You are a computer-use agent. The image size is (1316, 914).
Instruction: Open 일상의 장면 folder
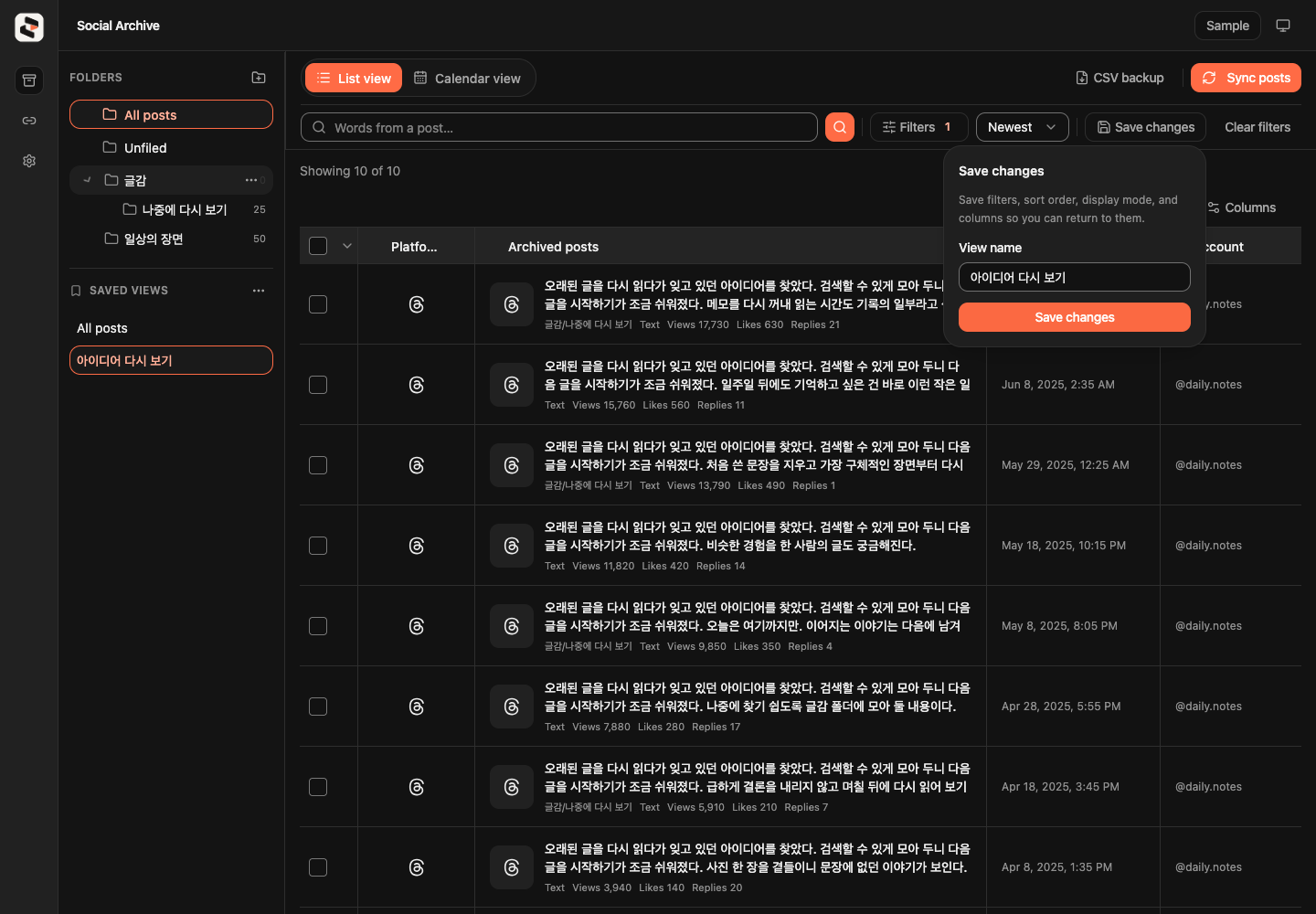[171, 239]
